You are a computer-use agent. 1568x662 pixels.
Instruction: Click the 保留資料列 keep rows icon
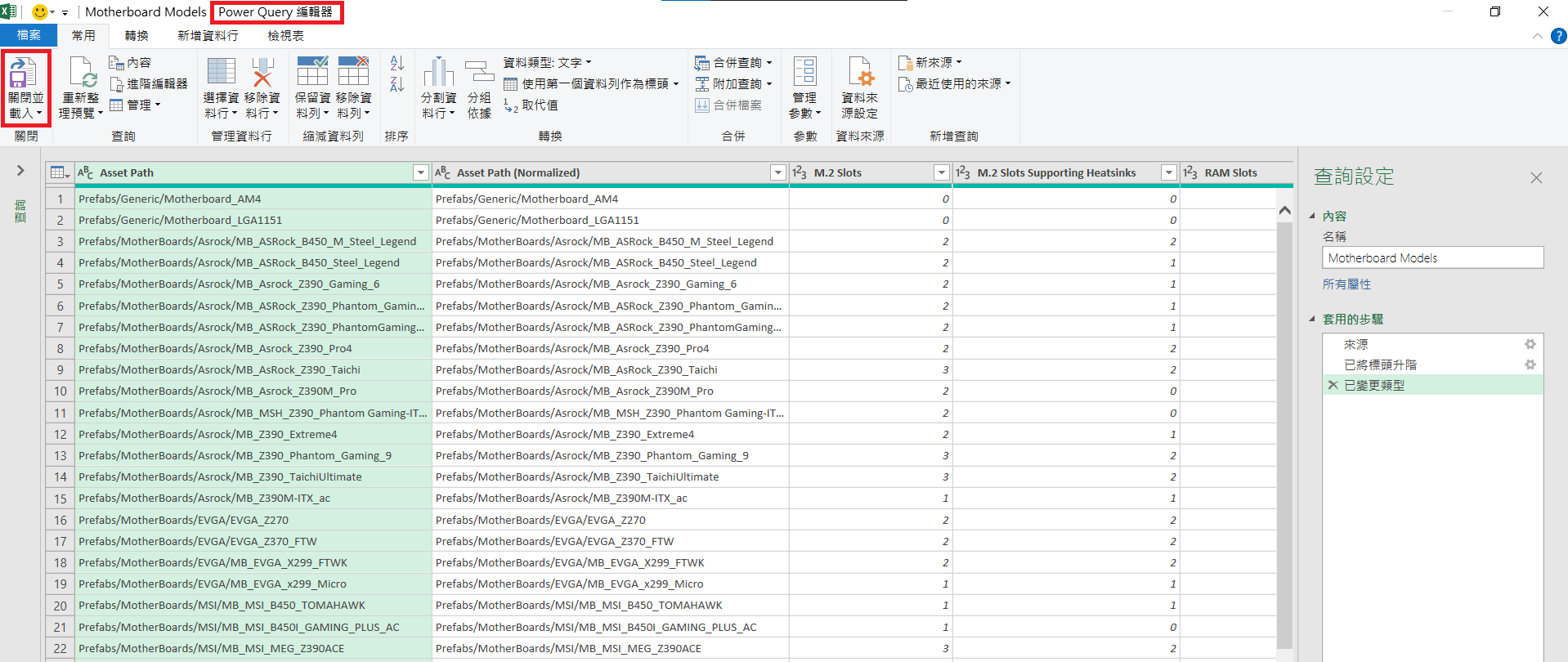[x=312, y=73]
